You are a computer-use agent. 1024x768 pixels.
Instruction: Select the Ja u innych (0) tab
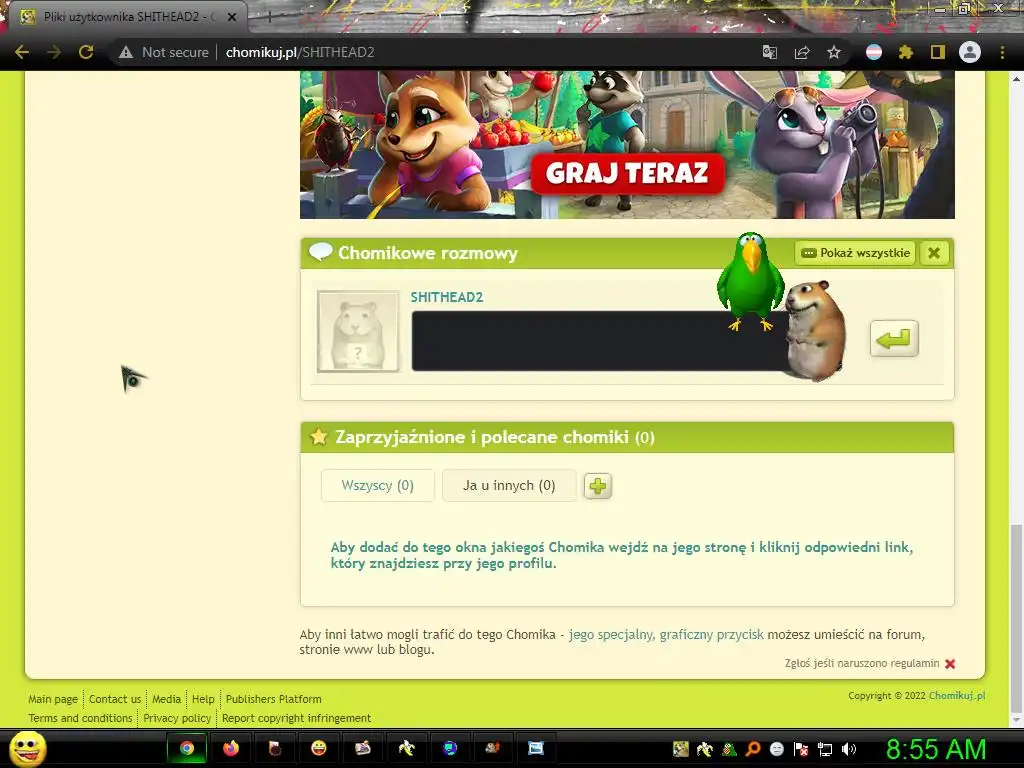tap(509, 485)
